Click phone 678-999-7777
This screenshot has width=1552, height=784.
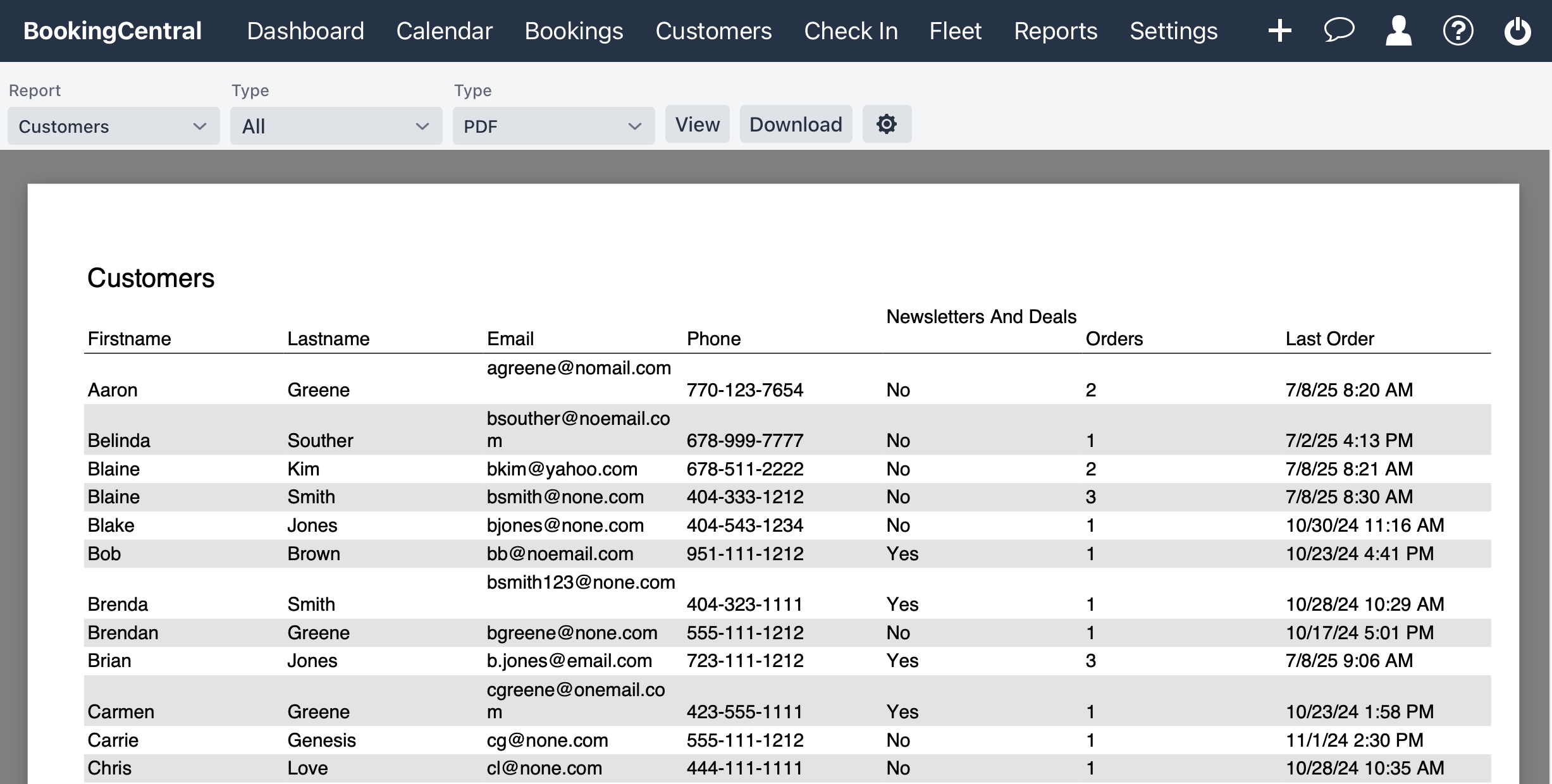(x=745, y=441)
